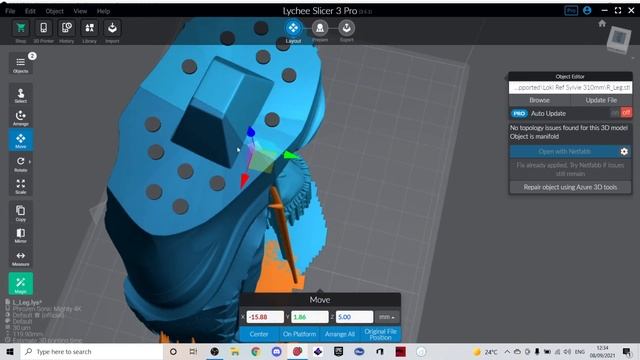This screenshot has height=360, width=640.
Task: Choose the Arrange tool
Action: [20, 118]
